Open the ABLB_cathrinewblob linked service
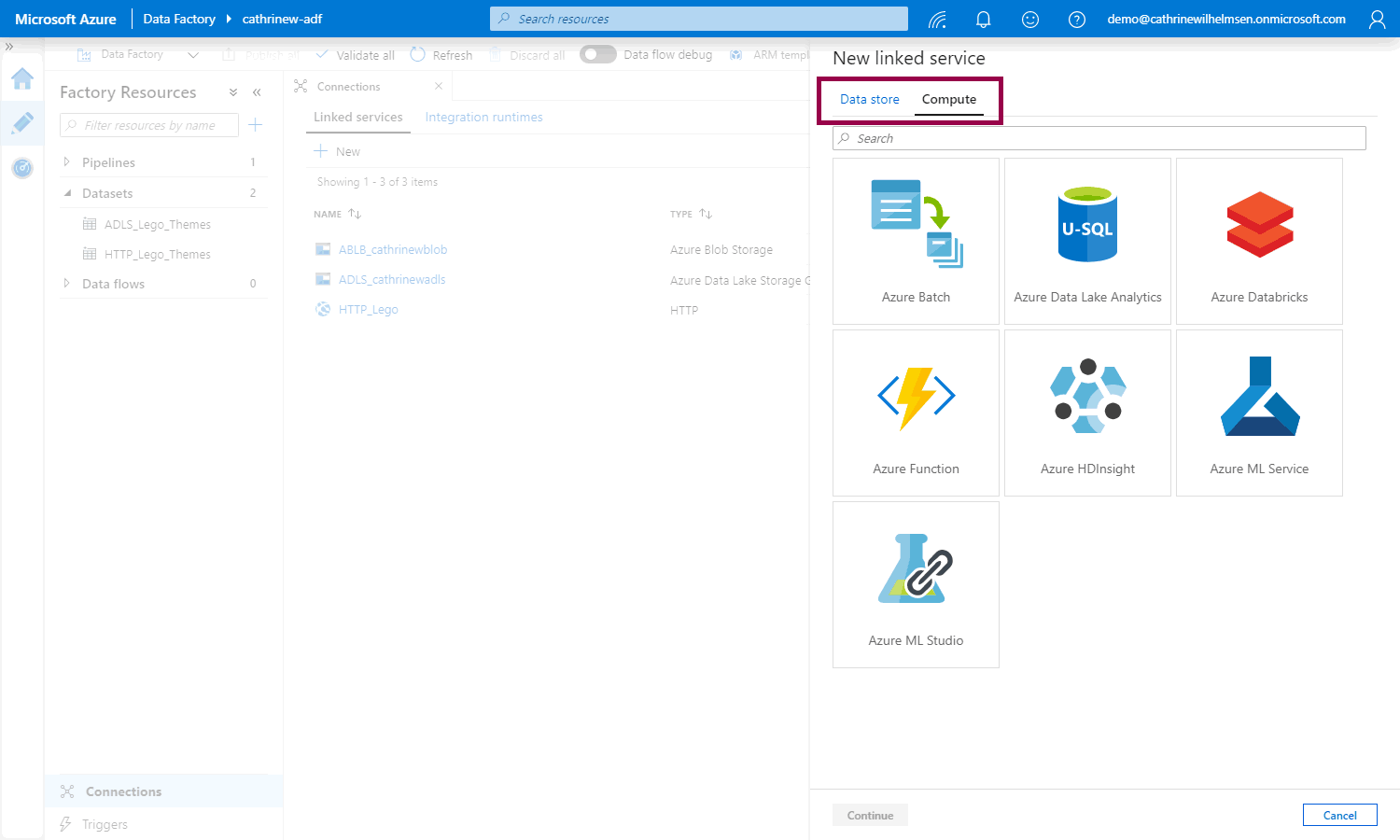This screenshot has width=1400, height=840. coord(393,249)
